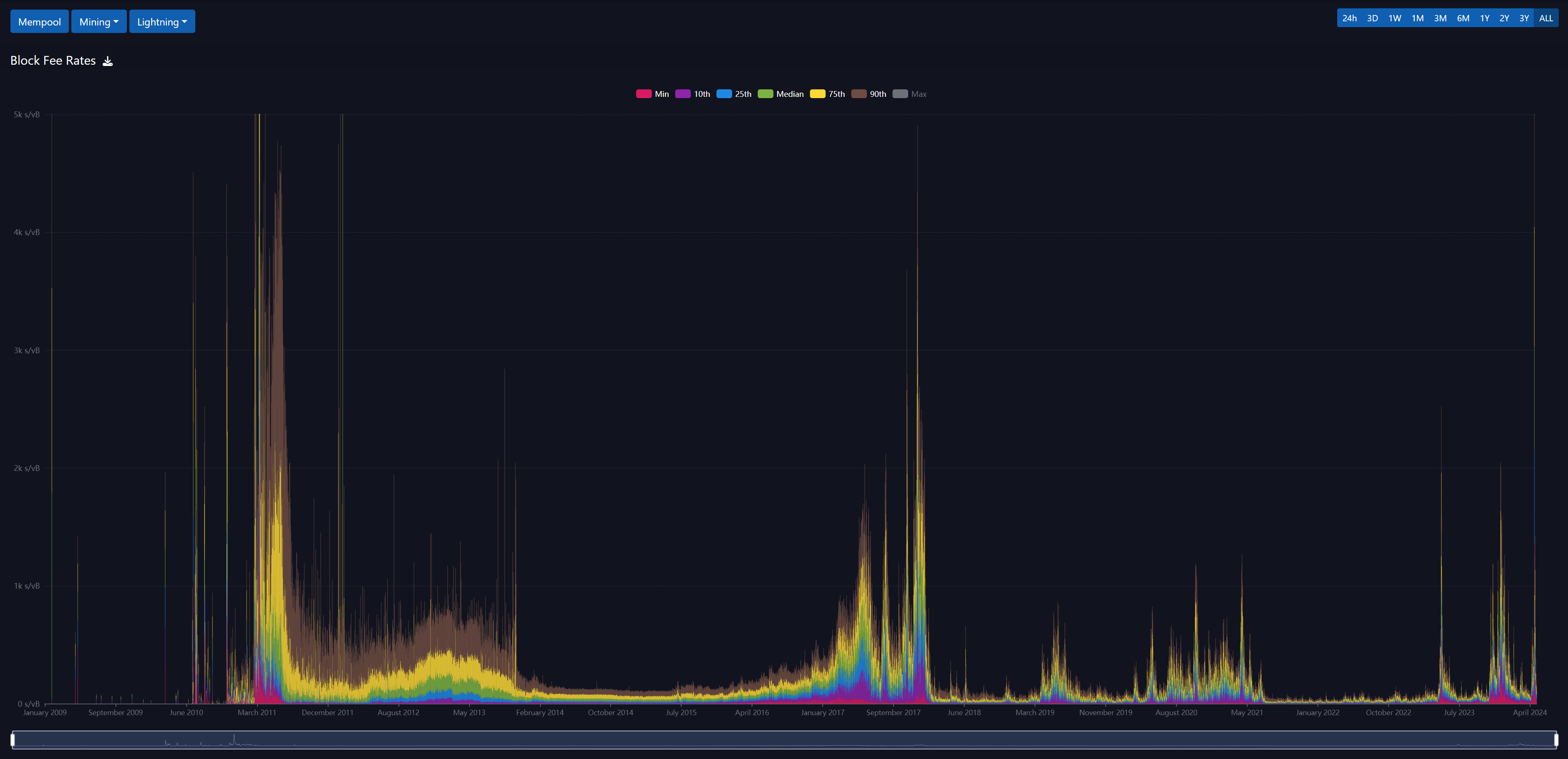Viewport: 1568px width, 759px height.
Task: Click the Median green legend swatch
Action: [x=765, y=94]
